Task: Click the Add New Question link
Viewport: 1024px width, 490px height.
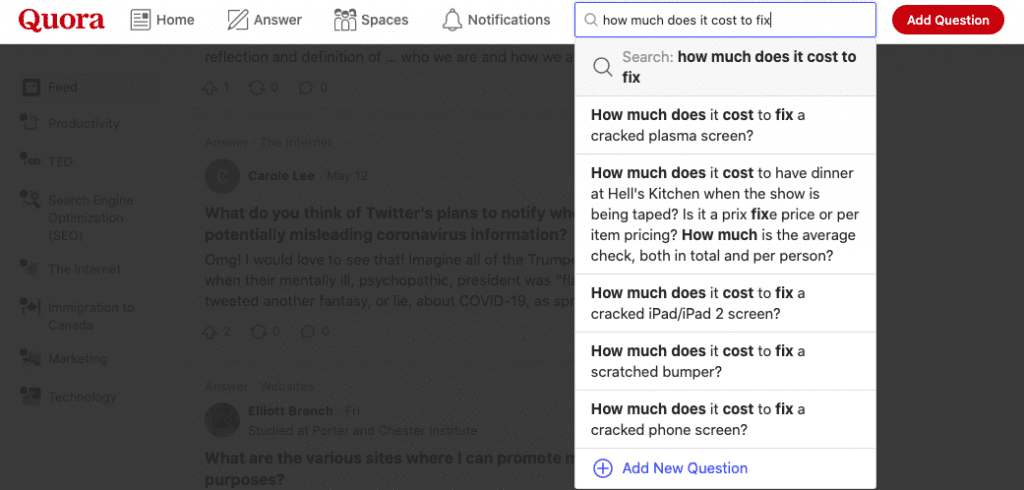Action: point(685,468)
